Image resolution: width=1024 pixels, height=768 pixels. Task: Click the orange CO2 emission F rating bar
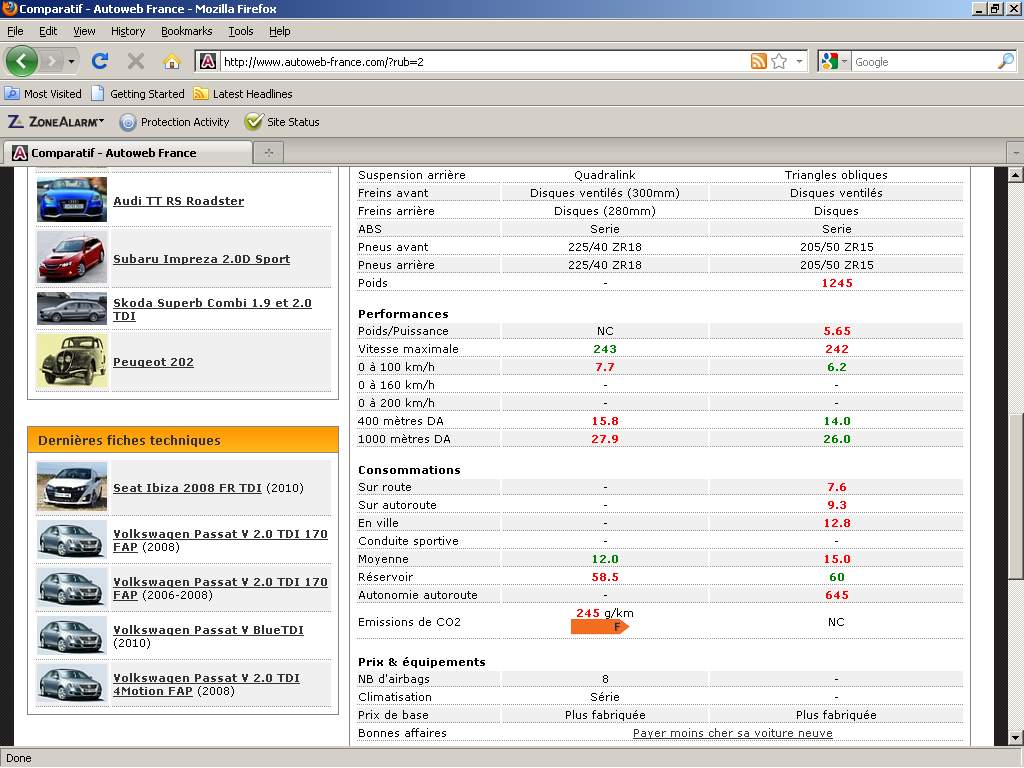[599, 627]
